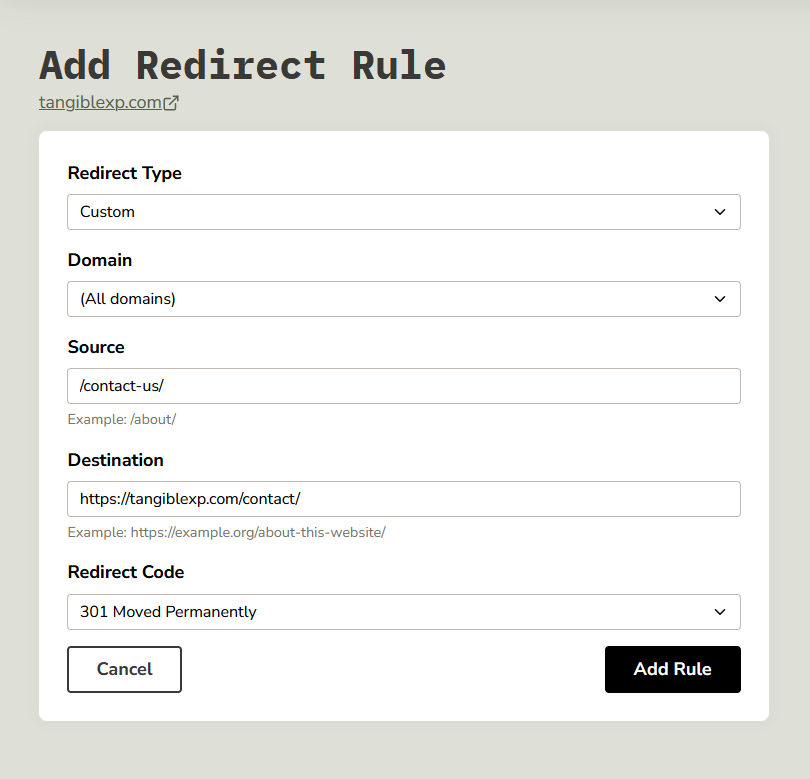Click the chevron arrow in Redirect Code field
The image size is (810, 779).
click(x=720, y=612)
